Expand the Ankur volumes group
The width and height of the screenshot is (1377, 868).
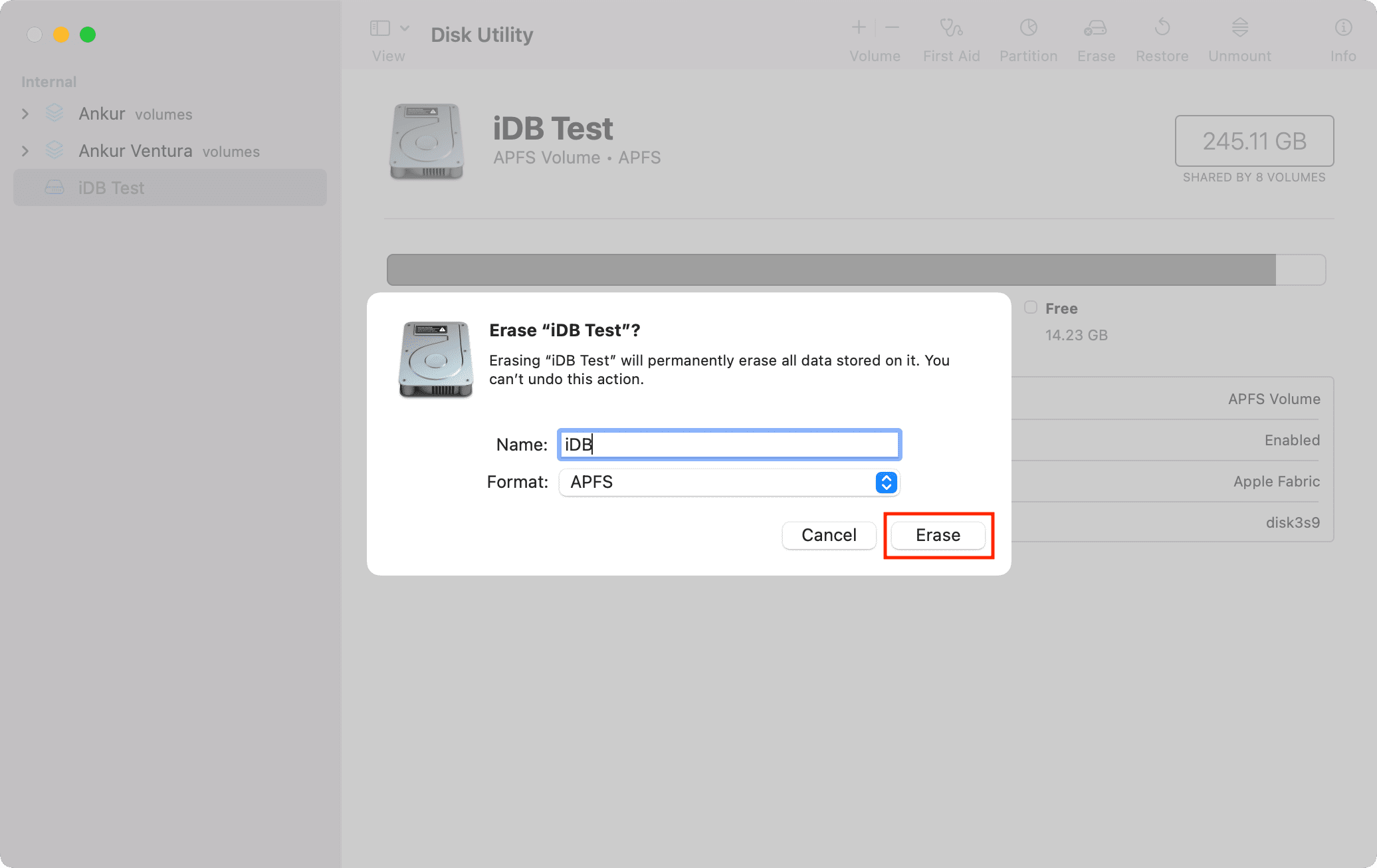(x=25, y=114)
